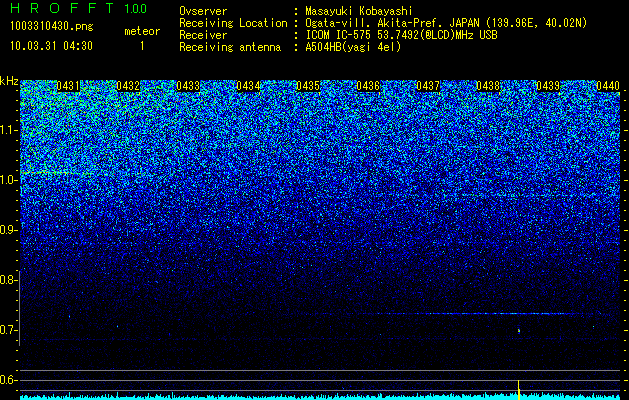Click the Receiving antenna field label
The image size is (629, 400).
(x=230, y=47)
